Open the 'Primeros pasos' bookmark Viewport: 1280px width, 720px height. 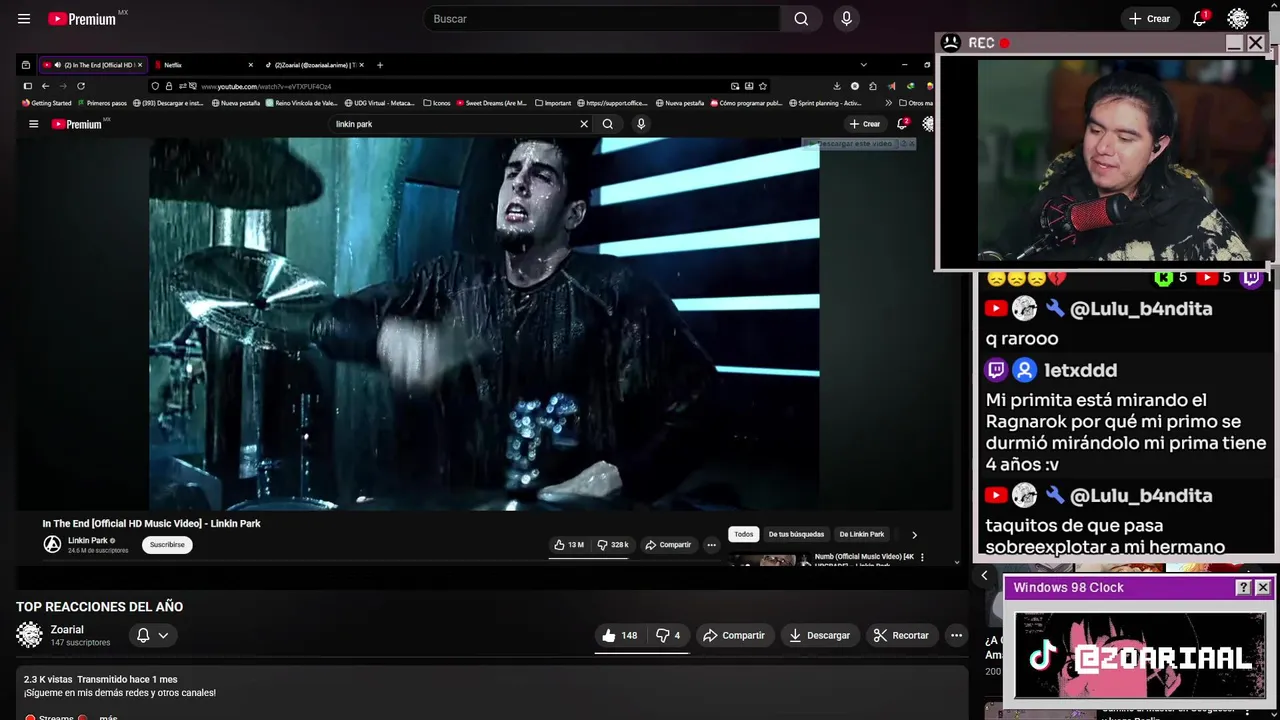tap(102, 103)
